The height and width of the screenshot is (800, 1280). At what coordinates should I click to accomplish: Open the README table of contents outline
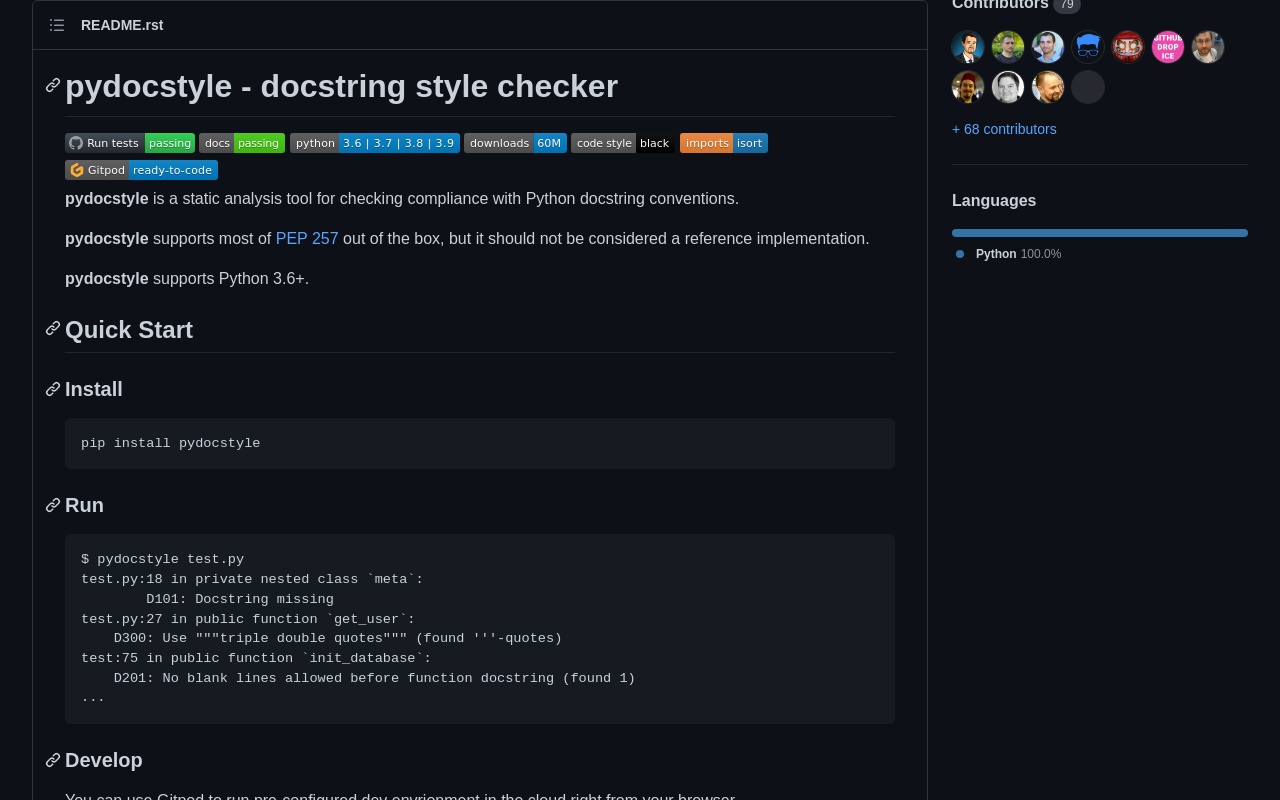[x=57, y=25]
